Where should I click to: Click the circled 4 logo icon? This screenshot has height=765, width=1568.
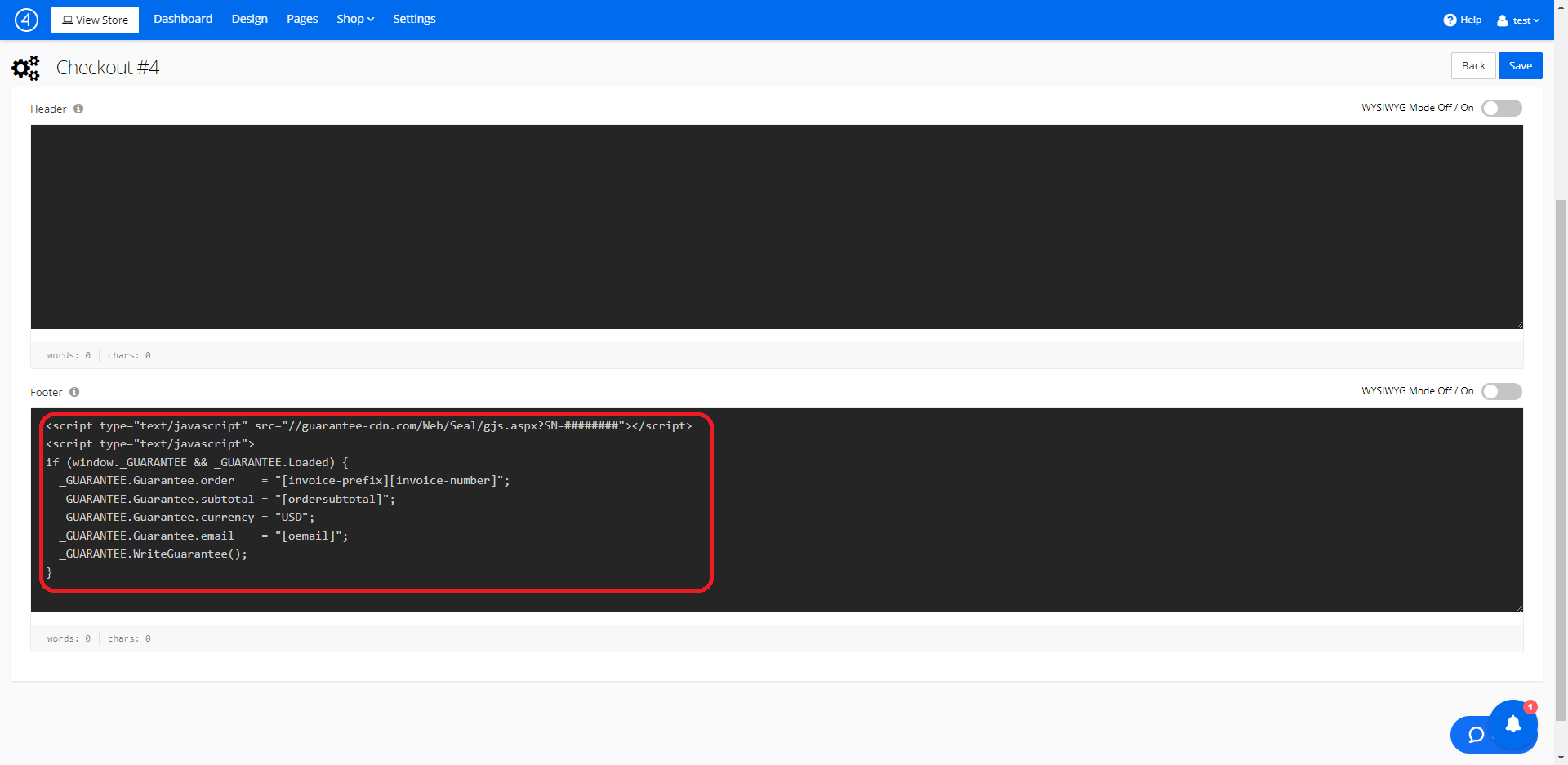[26, 20]
